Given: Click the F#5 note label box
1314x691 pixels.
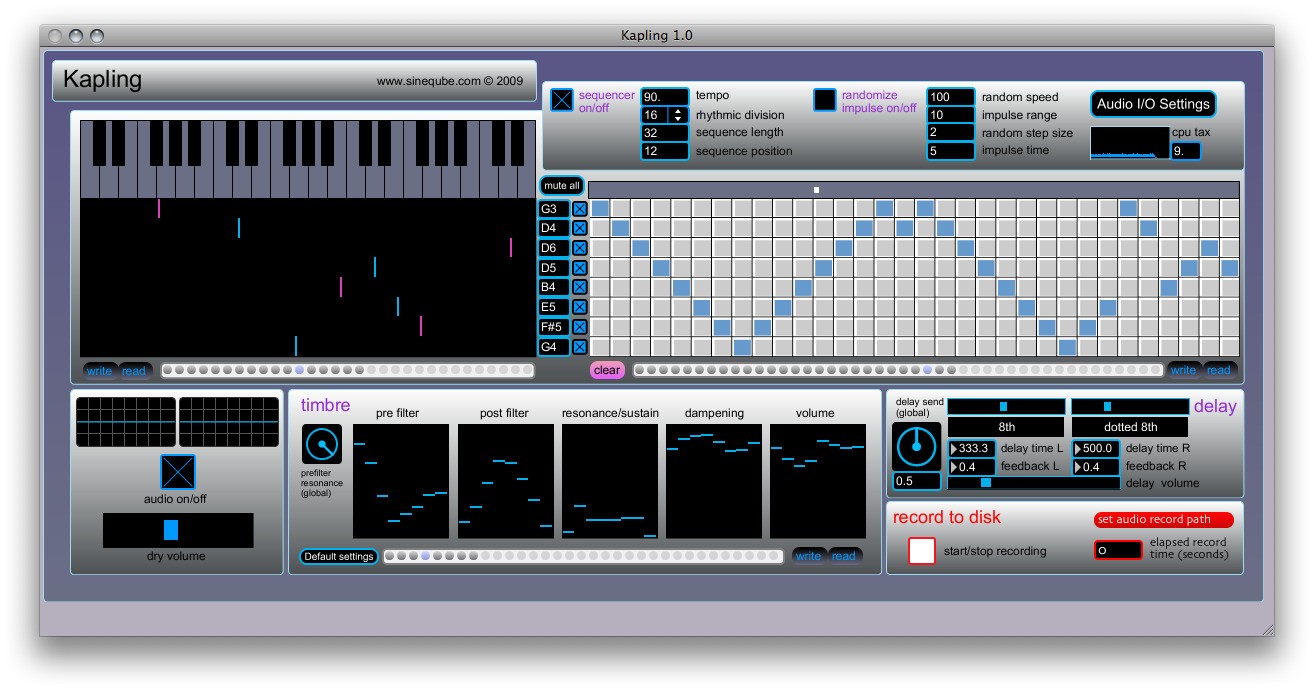Looking at the screenshot, I should pyautogui.click(x=553, y=327).
